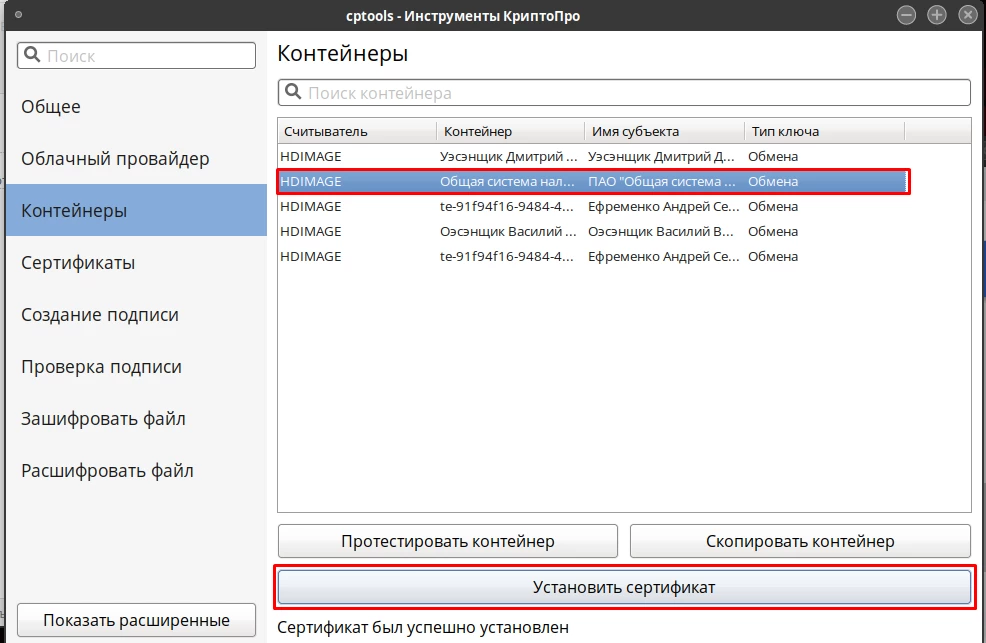Click the Показать расширенные button
Image resolution: width=986 pixels, height=643 pixels.
click(x=136, y=620)
